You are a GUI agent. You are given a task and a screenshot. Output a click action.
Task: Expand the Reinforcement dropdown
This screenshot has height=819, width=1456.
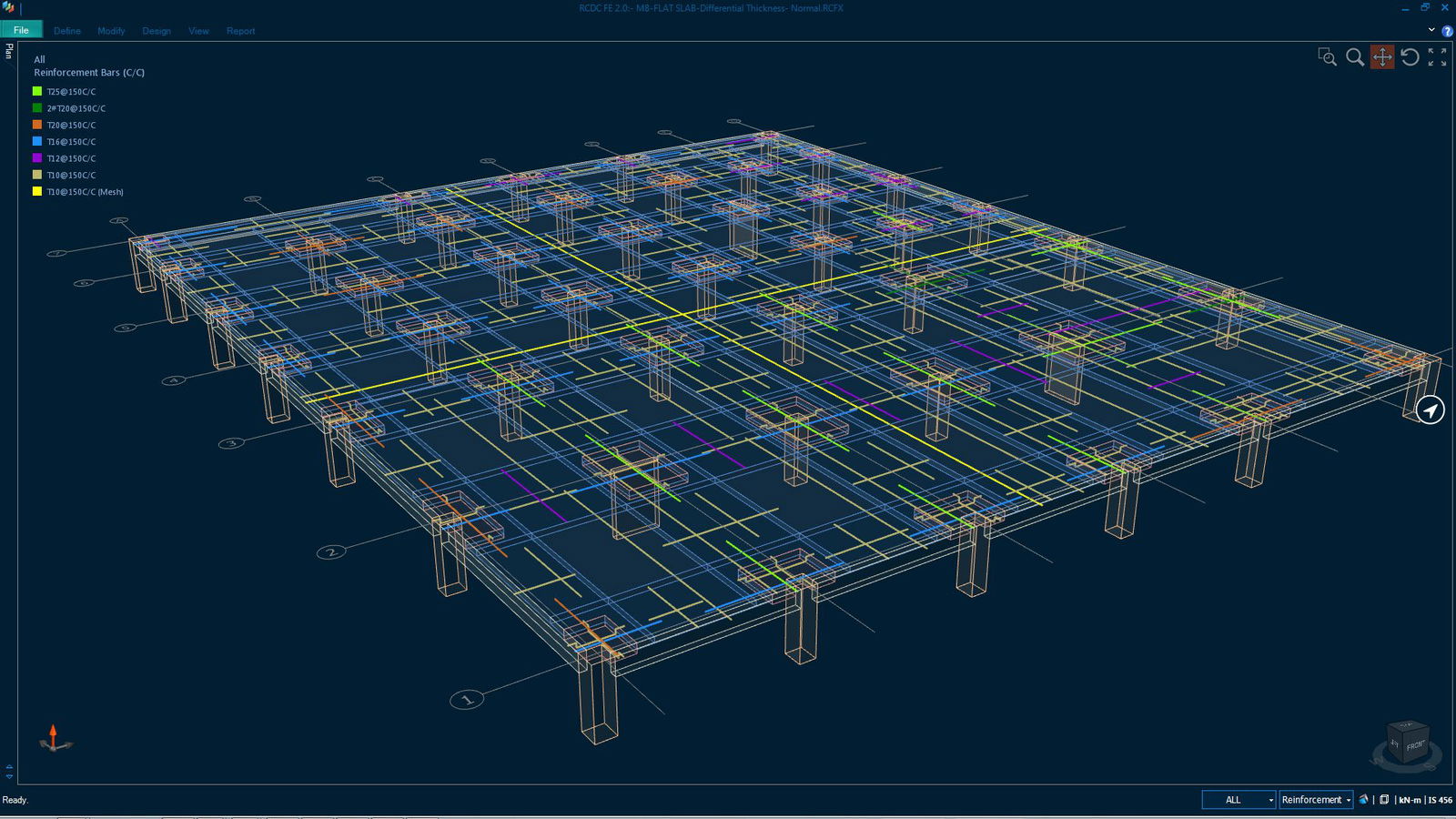tap(1316, 800)
